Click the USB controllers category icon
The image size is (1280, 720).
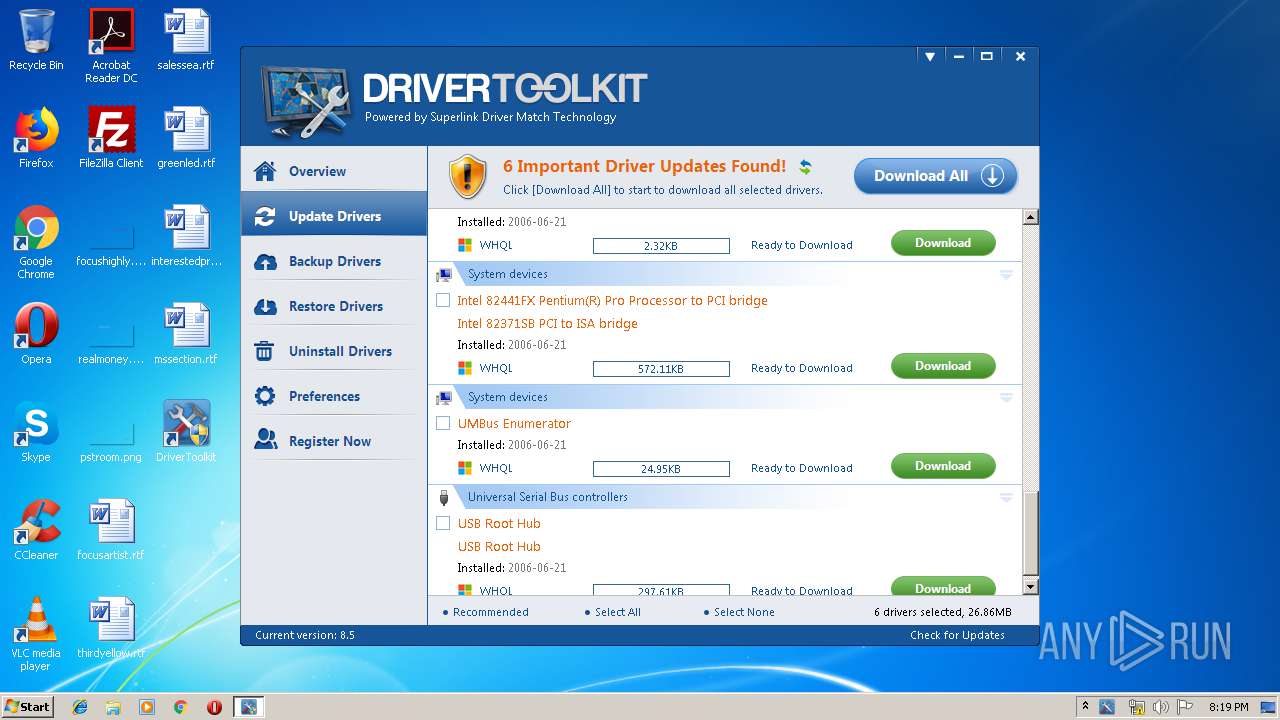click(x=444, y=497)
